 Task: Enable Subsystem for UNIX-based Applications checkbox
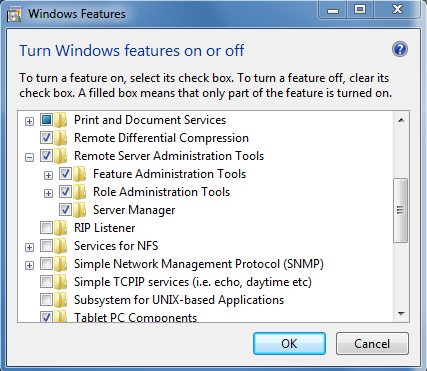pos(46,299)
